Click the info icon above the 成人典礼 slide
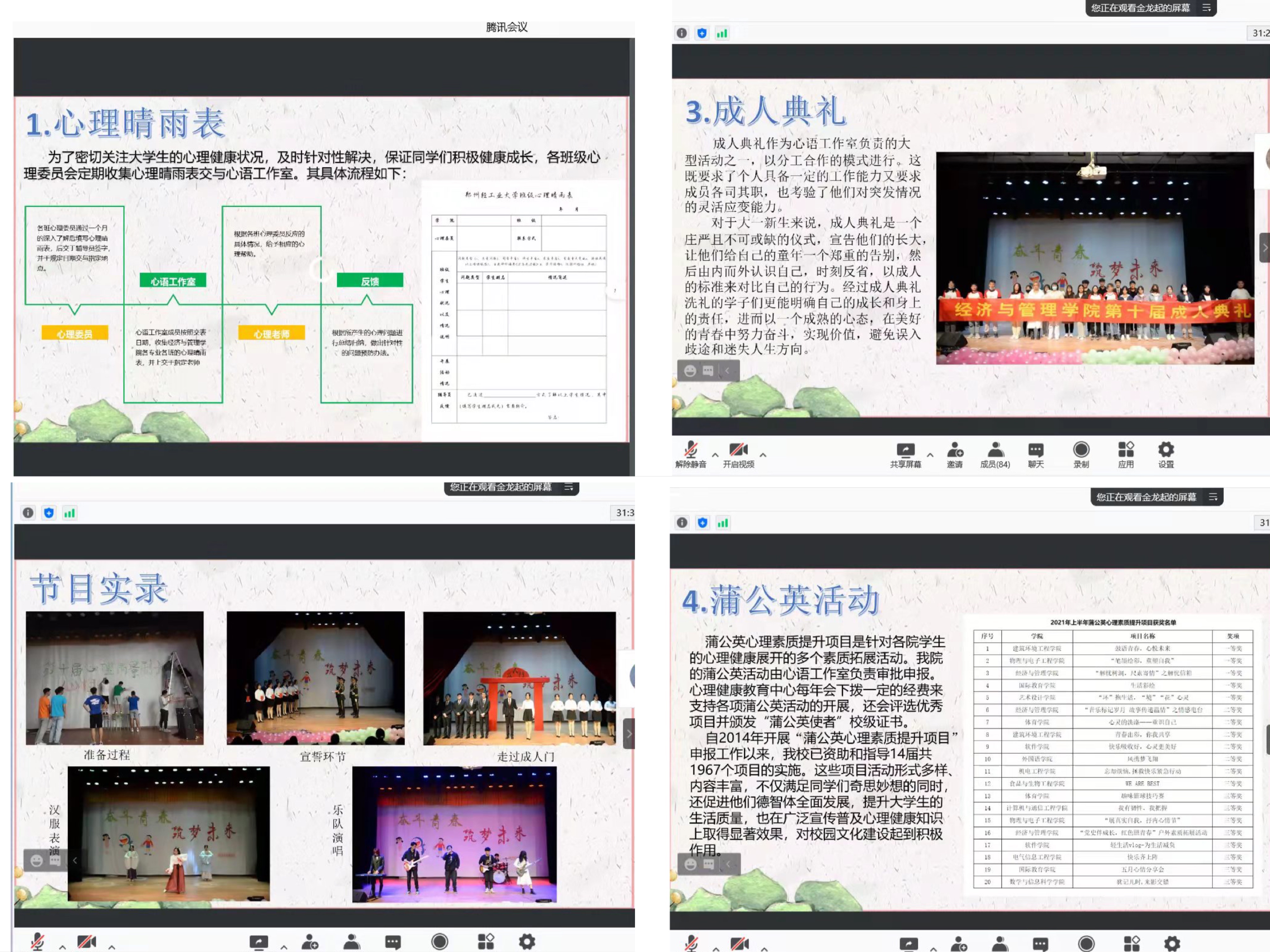The height and width of the screenshot is (952, 1270). 682,33
